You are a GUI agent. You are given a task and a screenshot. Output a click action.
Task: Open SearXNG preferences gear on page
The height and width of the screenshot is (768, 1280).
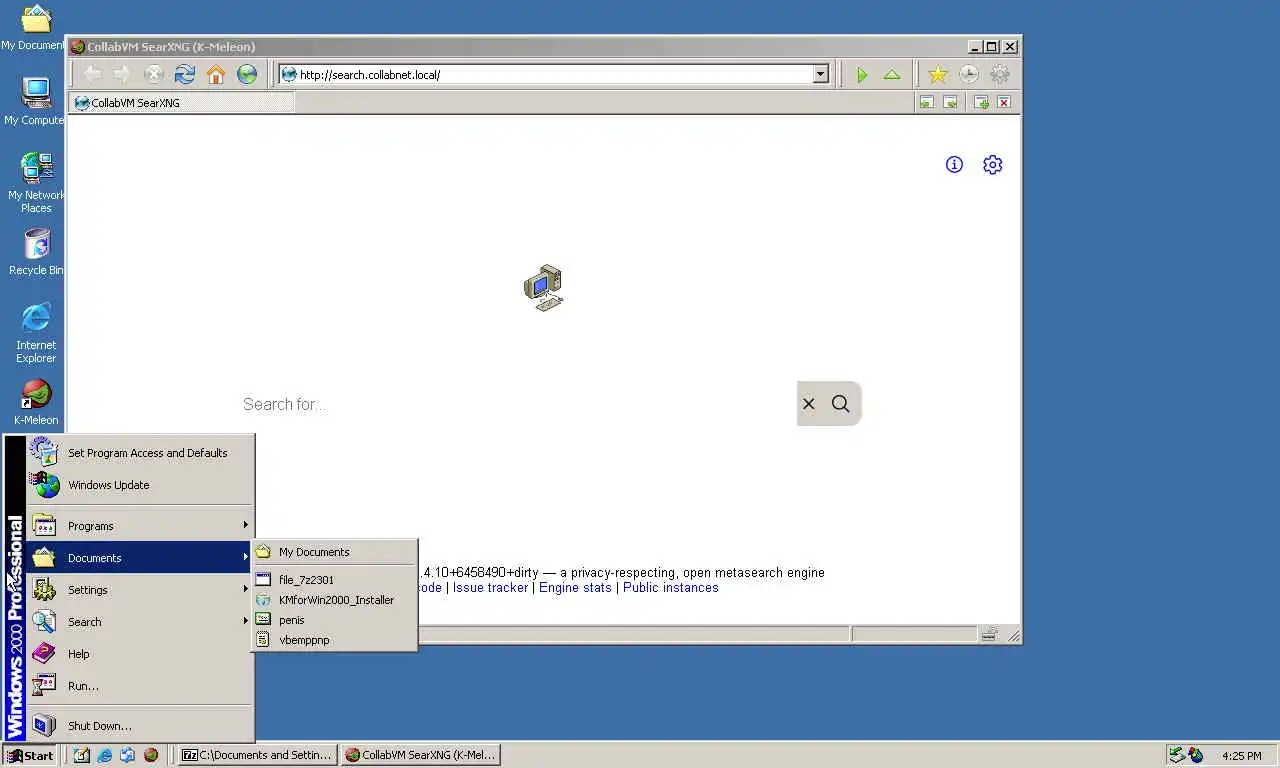[992, 165]
